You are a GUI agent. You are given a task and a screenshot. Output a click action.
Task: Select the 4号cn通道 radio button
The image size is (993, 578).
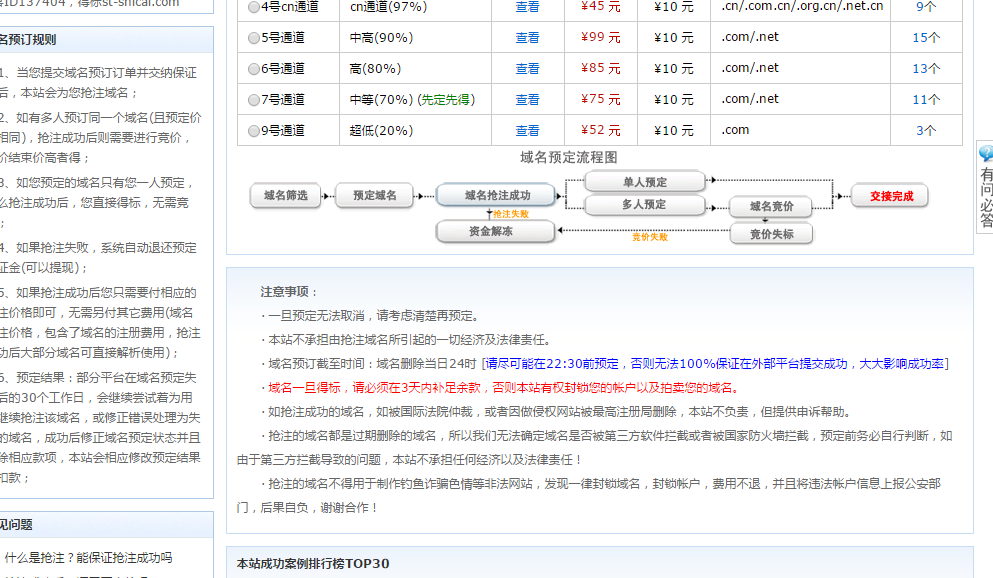click(x=253, y=7)
